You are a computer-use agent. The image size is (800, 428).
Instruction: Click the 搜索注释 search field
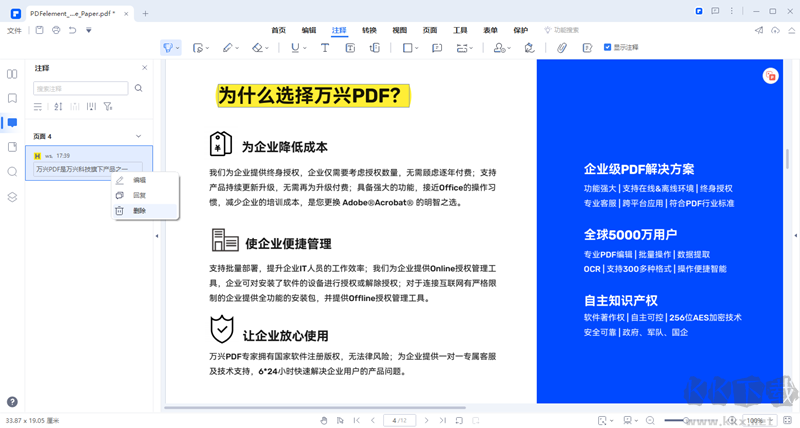coord(80,89)
